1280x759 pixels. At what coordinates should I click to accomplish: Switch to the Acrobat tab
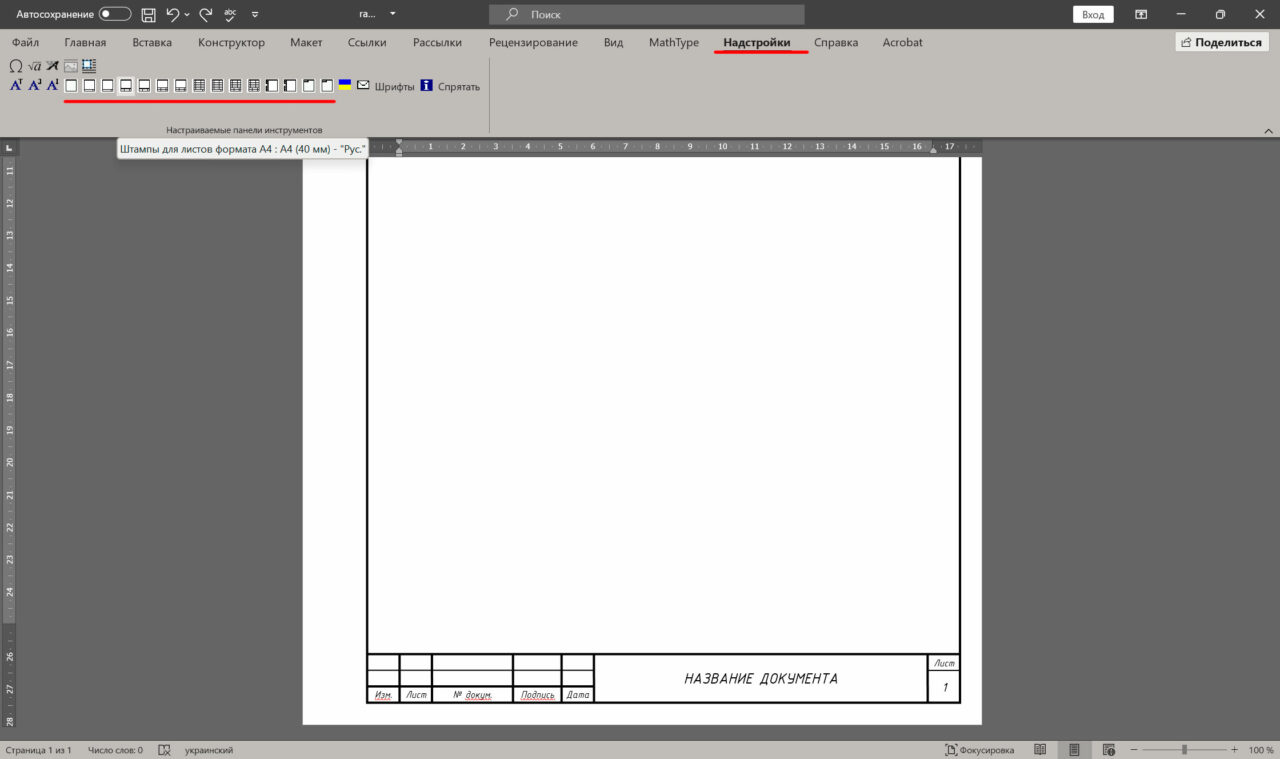coord(902,43)
